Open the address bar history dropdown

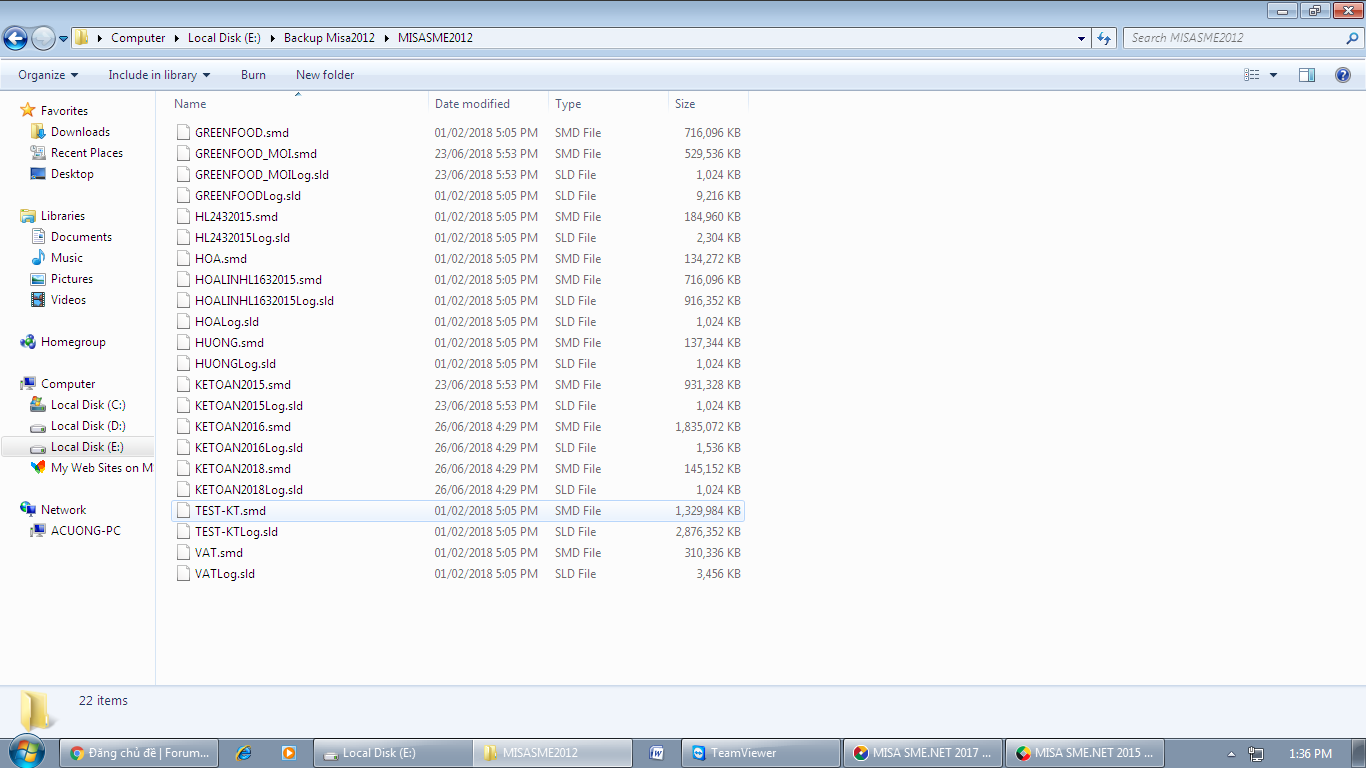[1082, 38]
